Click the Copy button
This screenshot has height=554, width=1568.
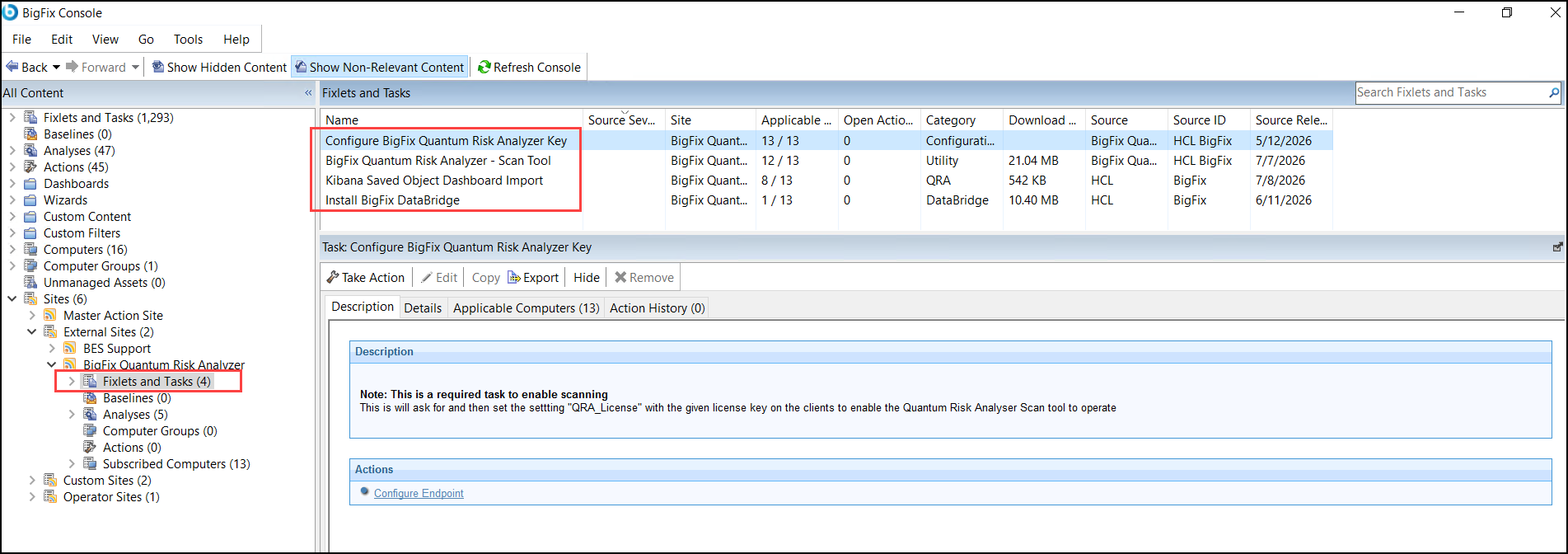(x=486, y=277)
